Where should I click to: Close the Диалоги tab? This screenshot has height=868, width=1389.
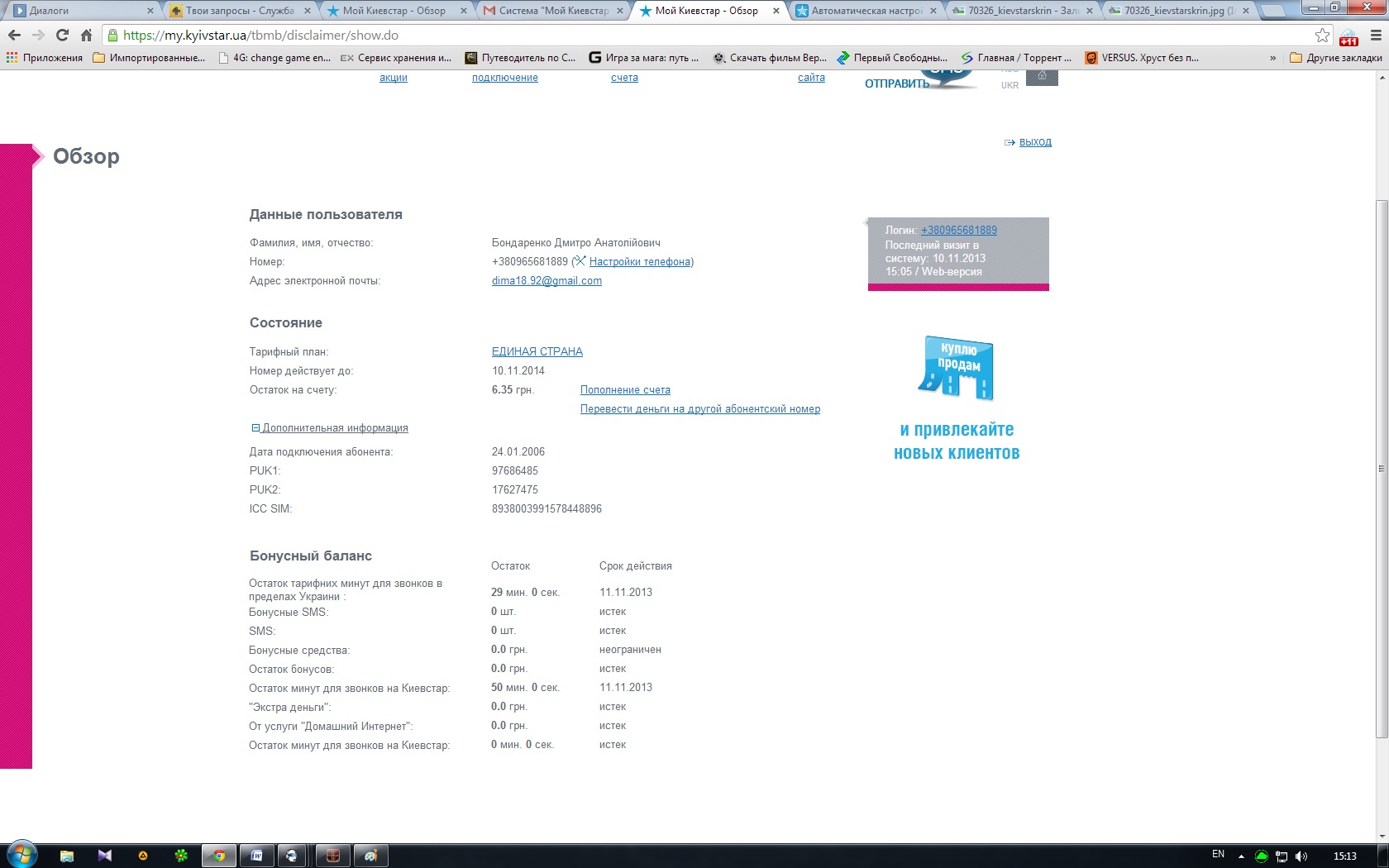150,11
